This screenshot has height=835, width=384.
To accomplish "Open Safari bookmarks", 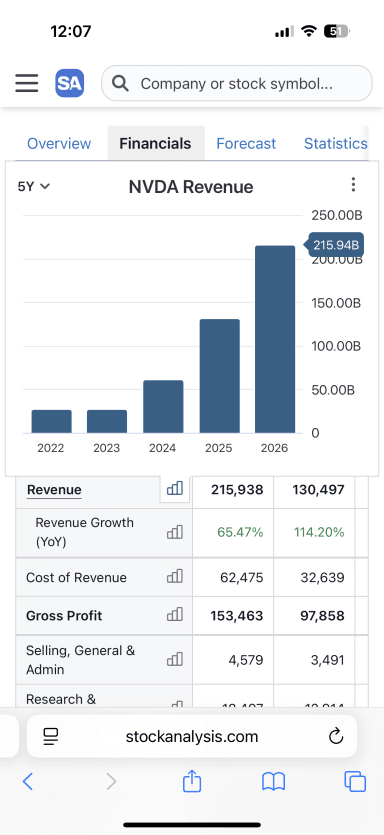I will pos(274,782).
